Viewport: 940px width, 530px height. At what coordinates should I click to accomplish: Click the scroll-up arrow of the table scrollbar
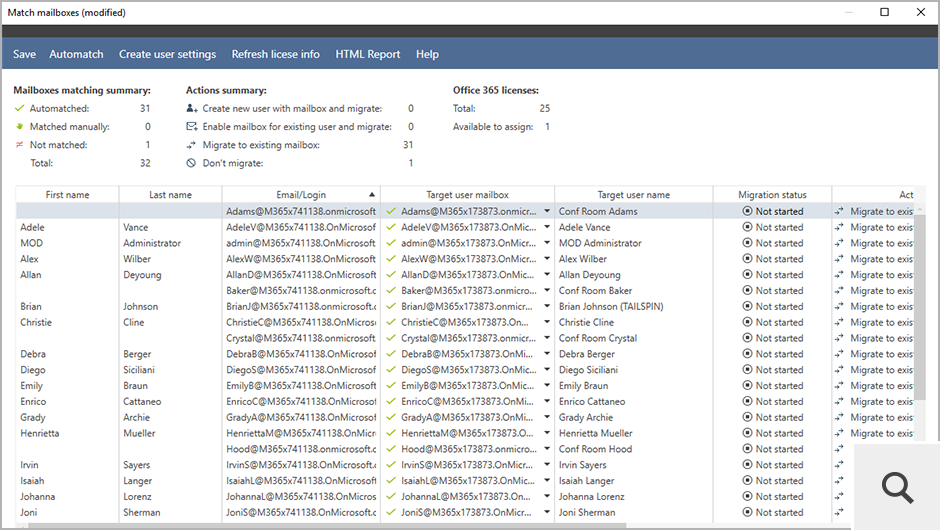(920, 209)
